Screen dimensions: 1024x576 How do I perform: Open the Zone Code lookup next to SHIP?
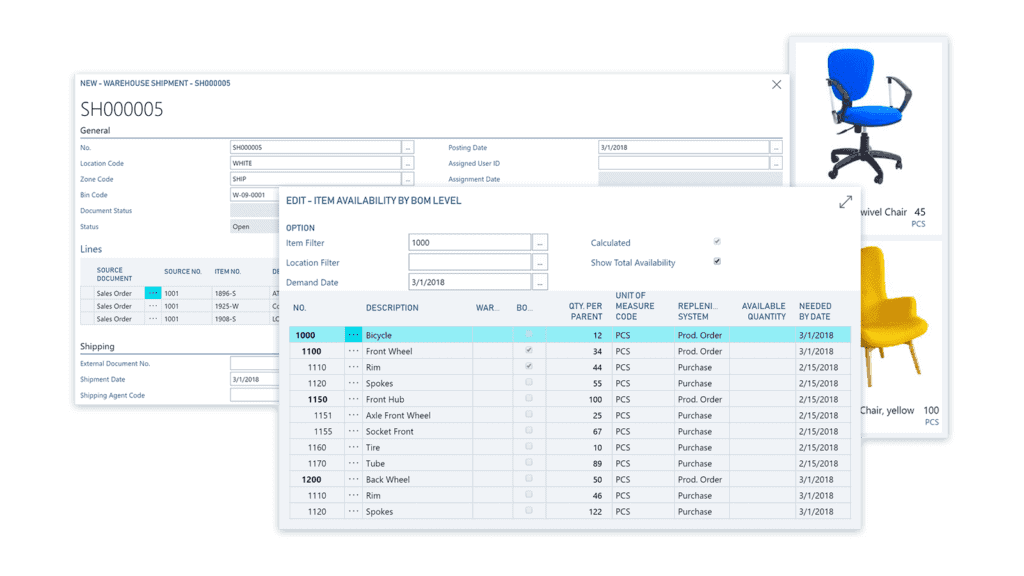(409, 178)
